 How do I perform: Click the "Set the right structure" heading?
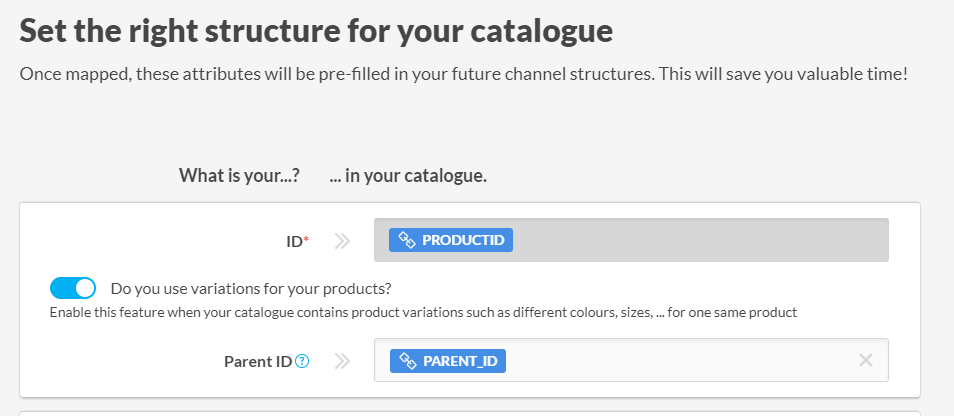[316, 30]
